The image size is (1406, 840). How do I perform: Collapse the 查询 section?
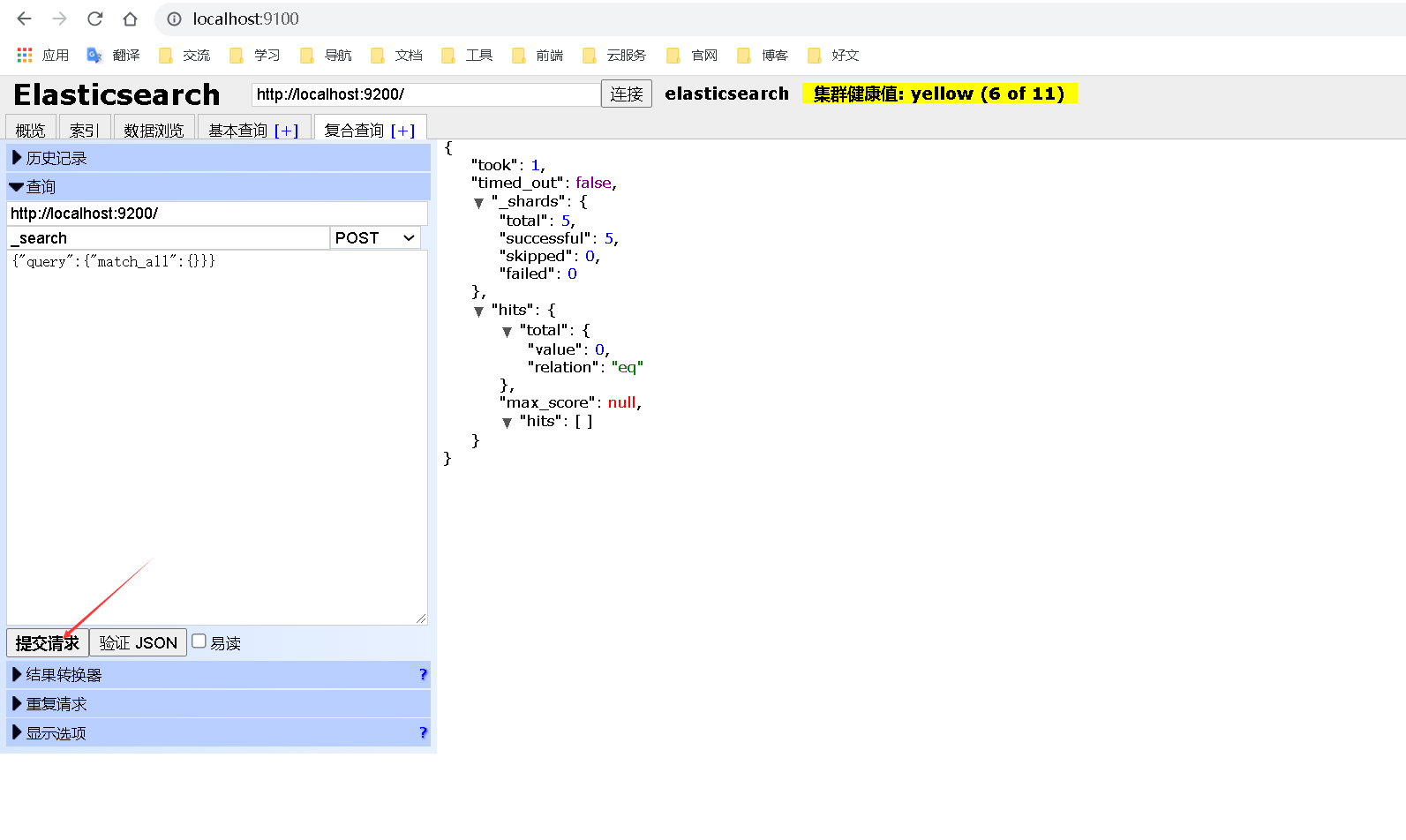[218, 187]
